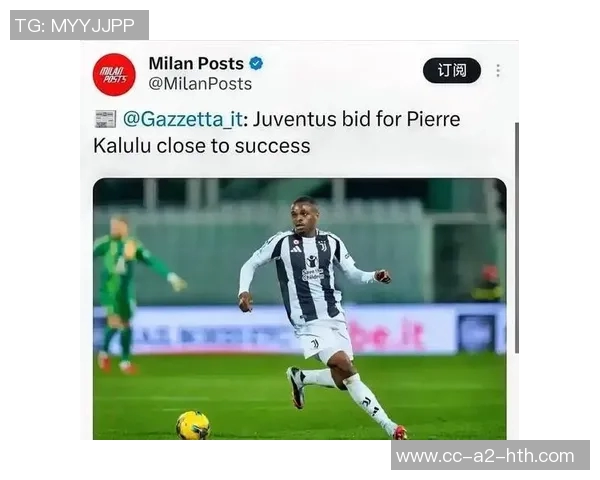
Task: Click the Juventus logo on the shorts
Action: [315, 343]
